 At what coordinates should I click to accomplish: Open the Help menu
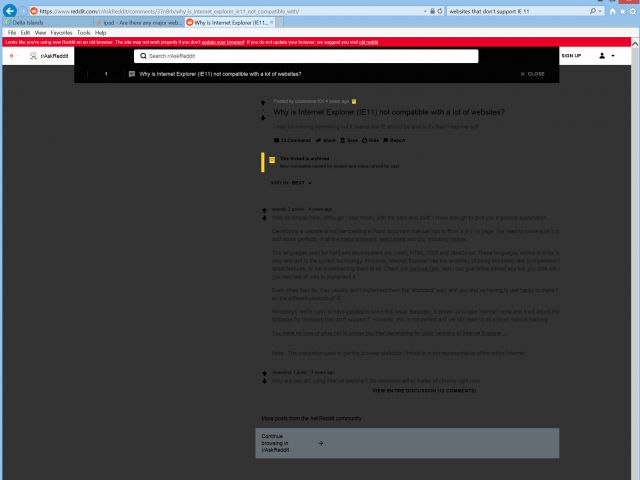(x=100, y=33)
